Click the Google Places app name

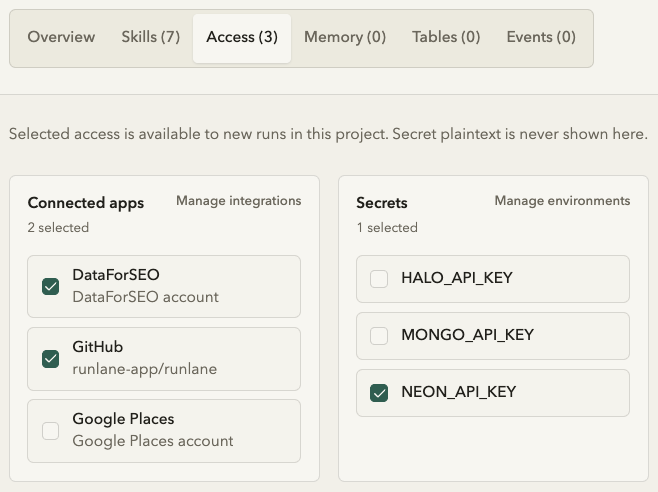(x=123, y=419)
